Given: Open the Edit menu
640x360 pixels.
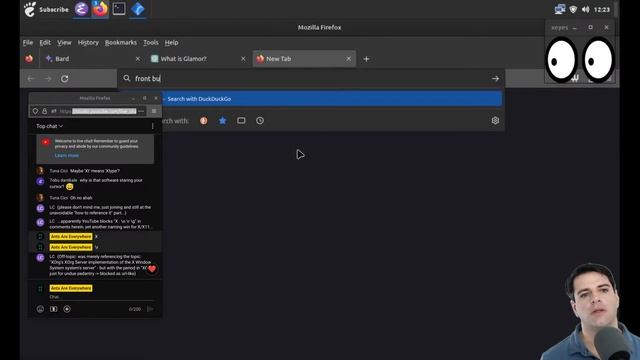Looking at the screenshot, I should tap(45, 42).
